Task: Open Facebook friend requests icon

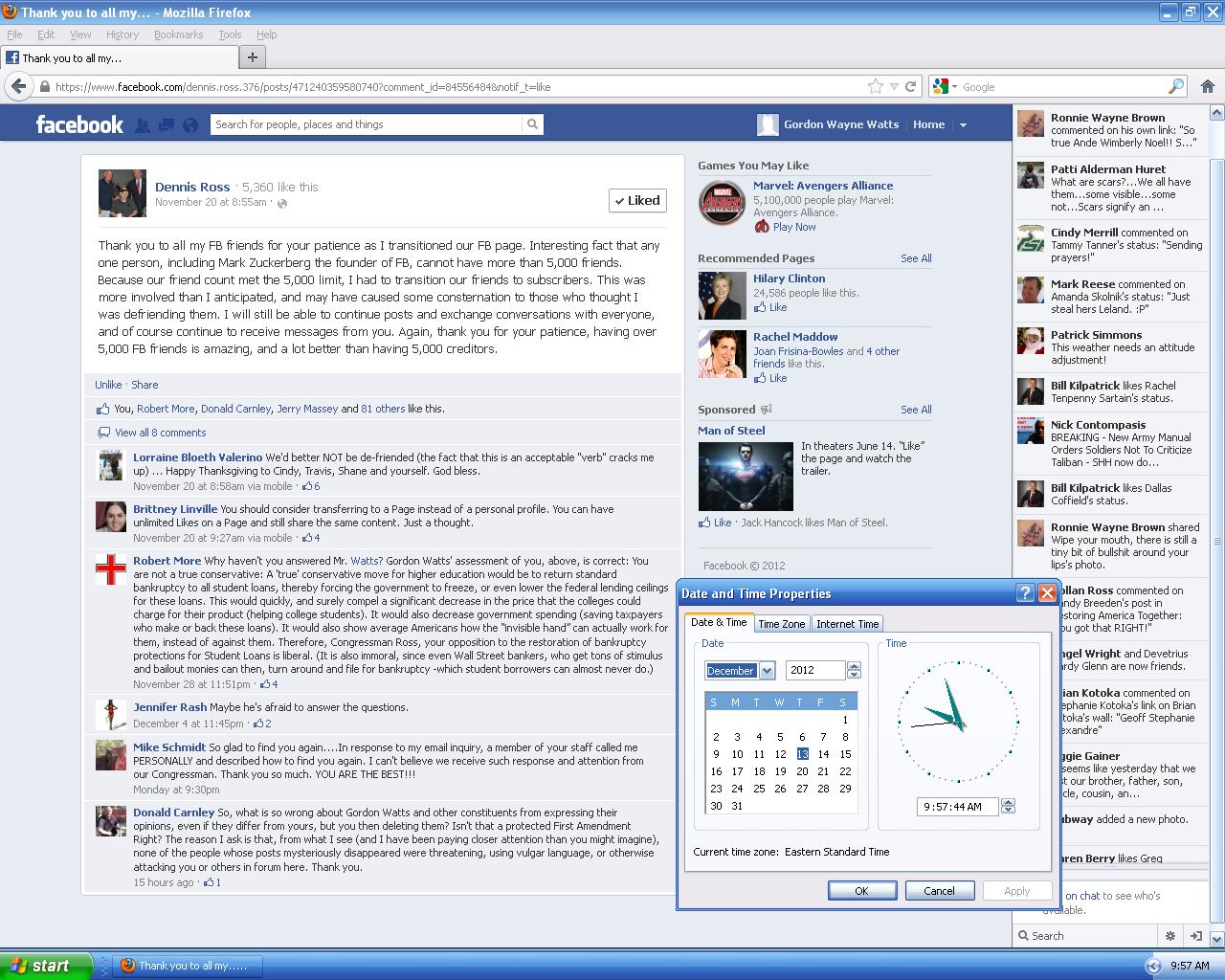Action: coord(143,124)
